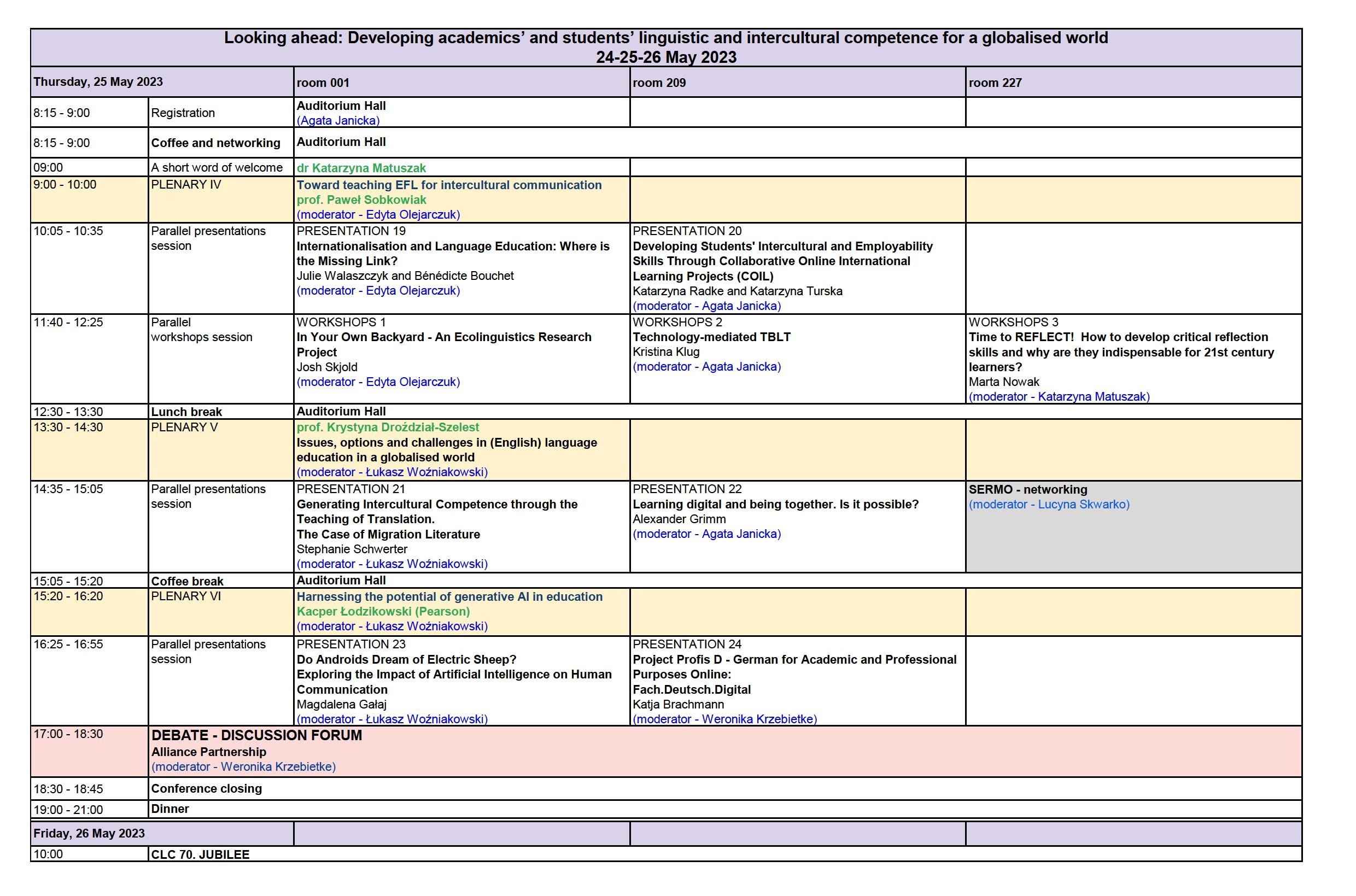Screen dimensions: 1356x896
Task: Click presenter name 'Josh Skjold'
Action: pos(327,367)
